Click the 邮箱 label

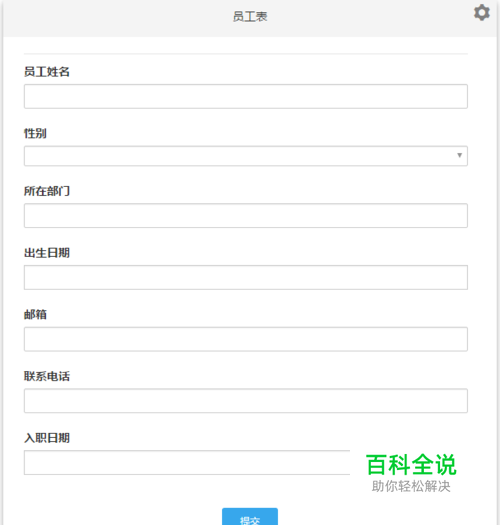(35, 314)
